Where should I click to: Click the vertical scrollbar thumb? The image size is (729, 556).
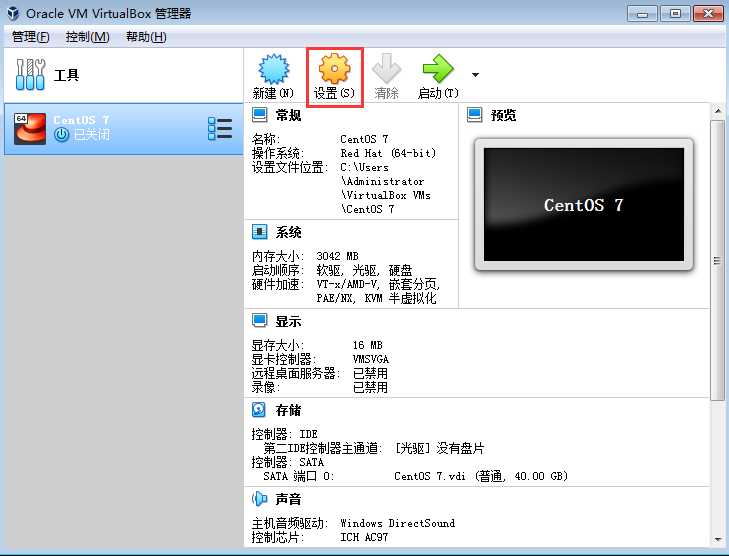click(718, 259)
